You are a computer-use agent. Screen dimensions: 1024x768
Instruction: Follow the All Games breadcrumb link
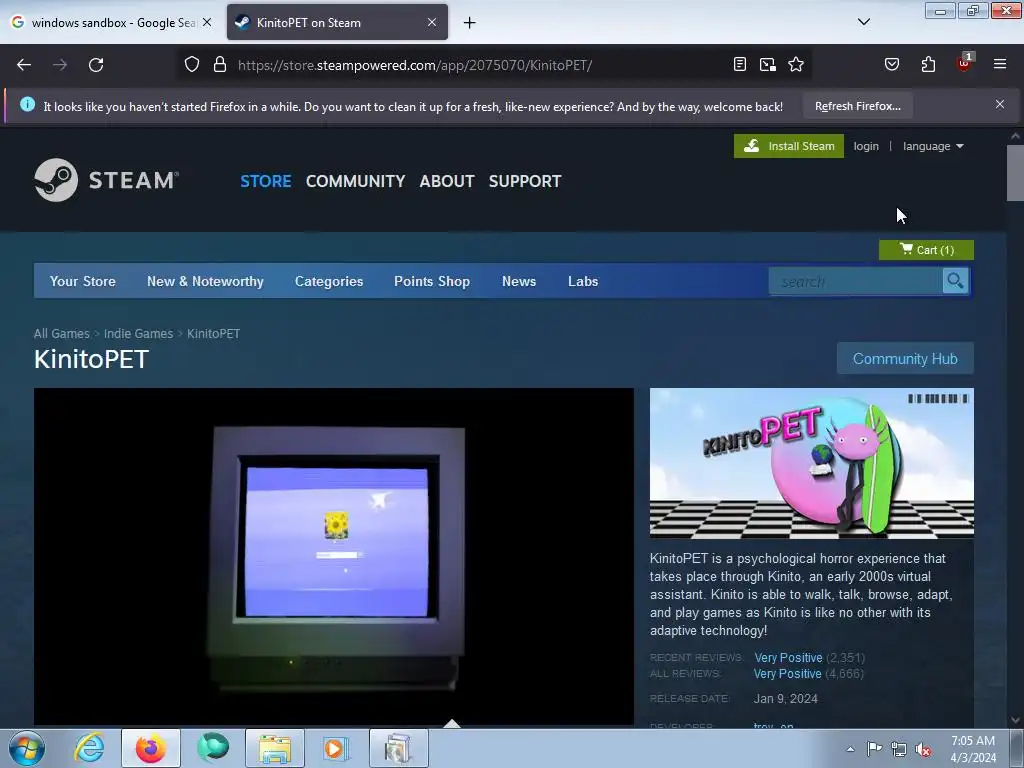[61, 334]
